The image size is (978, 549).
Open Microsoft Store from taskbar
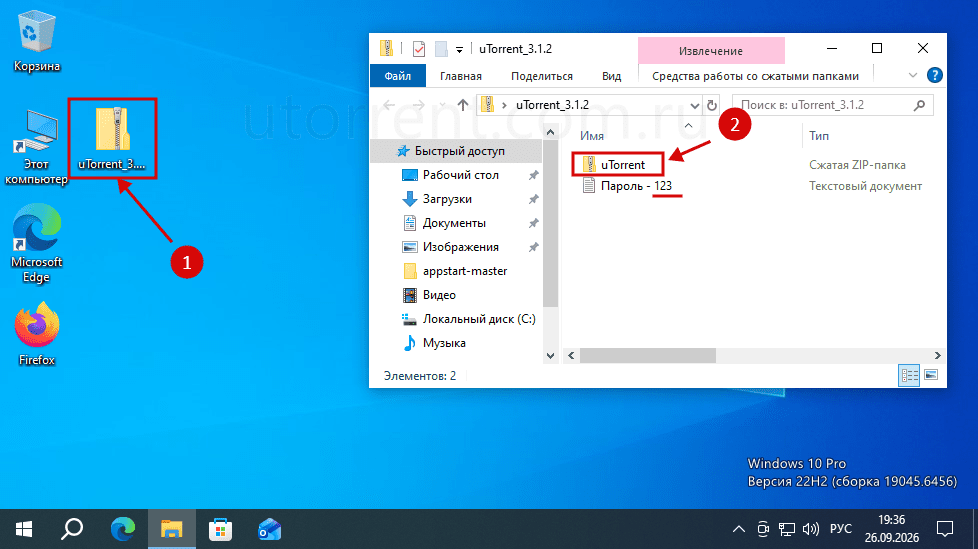(x=220, y=529)
